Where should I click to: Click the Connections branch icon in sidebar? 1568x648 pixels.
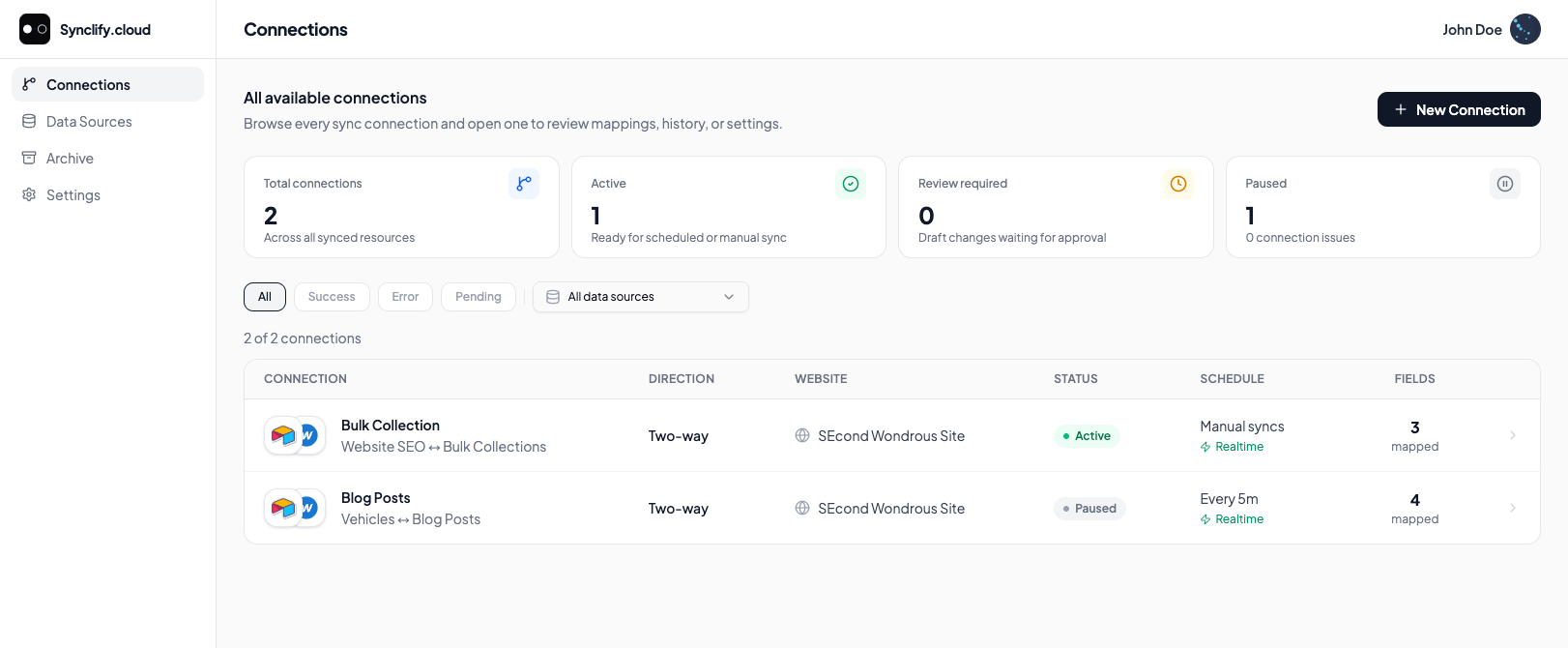tap(29, 84)
